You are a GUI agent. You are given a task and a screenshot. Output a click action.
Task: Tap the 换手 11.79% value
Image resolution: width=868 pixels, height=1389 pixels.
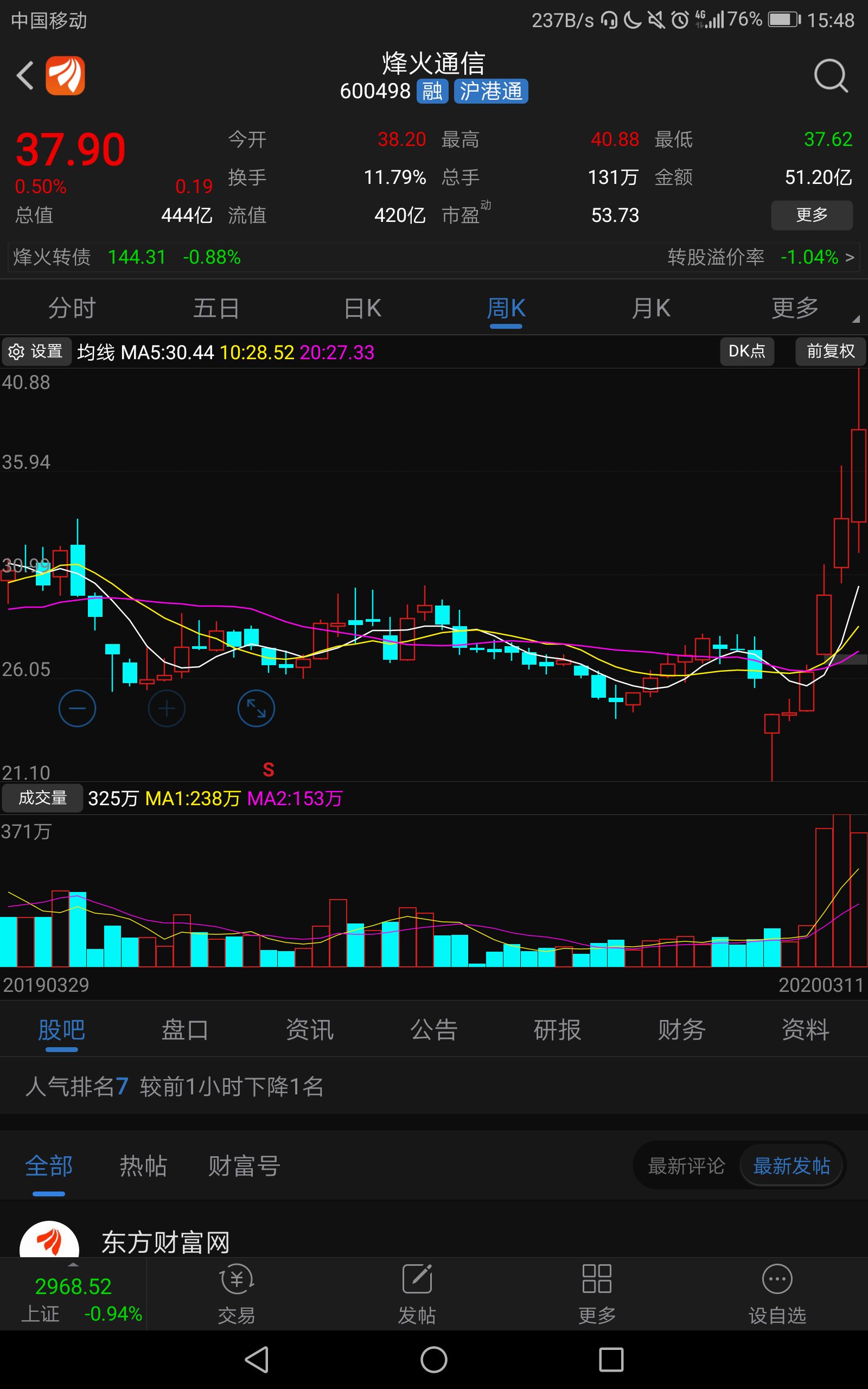(x=395, y=177)
